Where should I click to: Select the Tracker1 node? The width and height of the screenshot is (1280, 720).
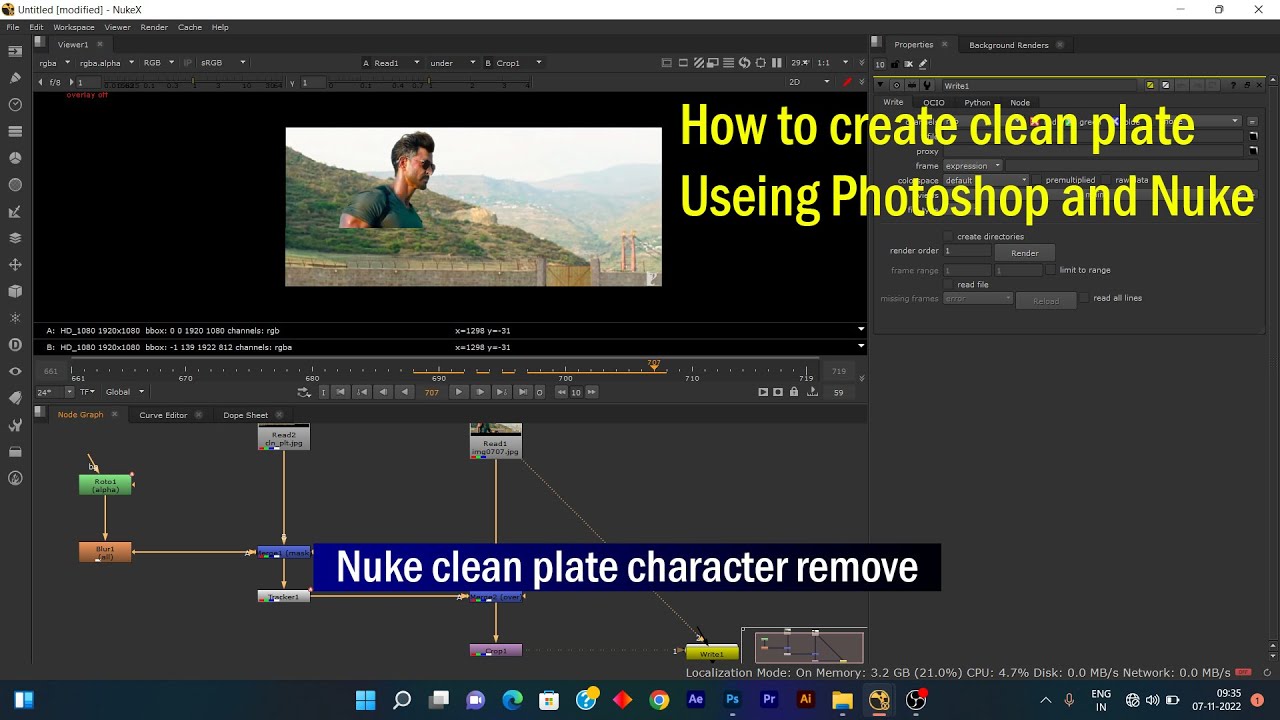(x=284, y=597)
